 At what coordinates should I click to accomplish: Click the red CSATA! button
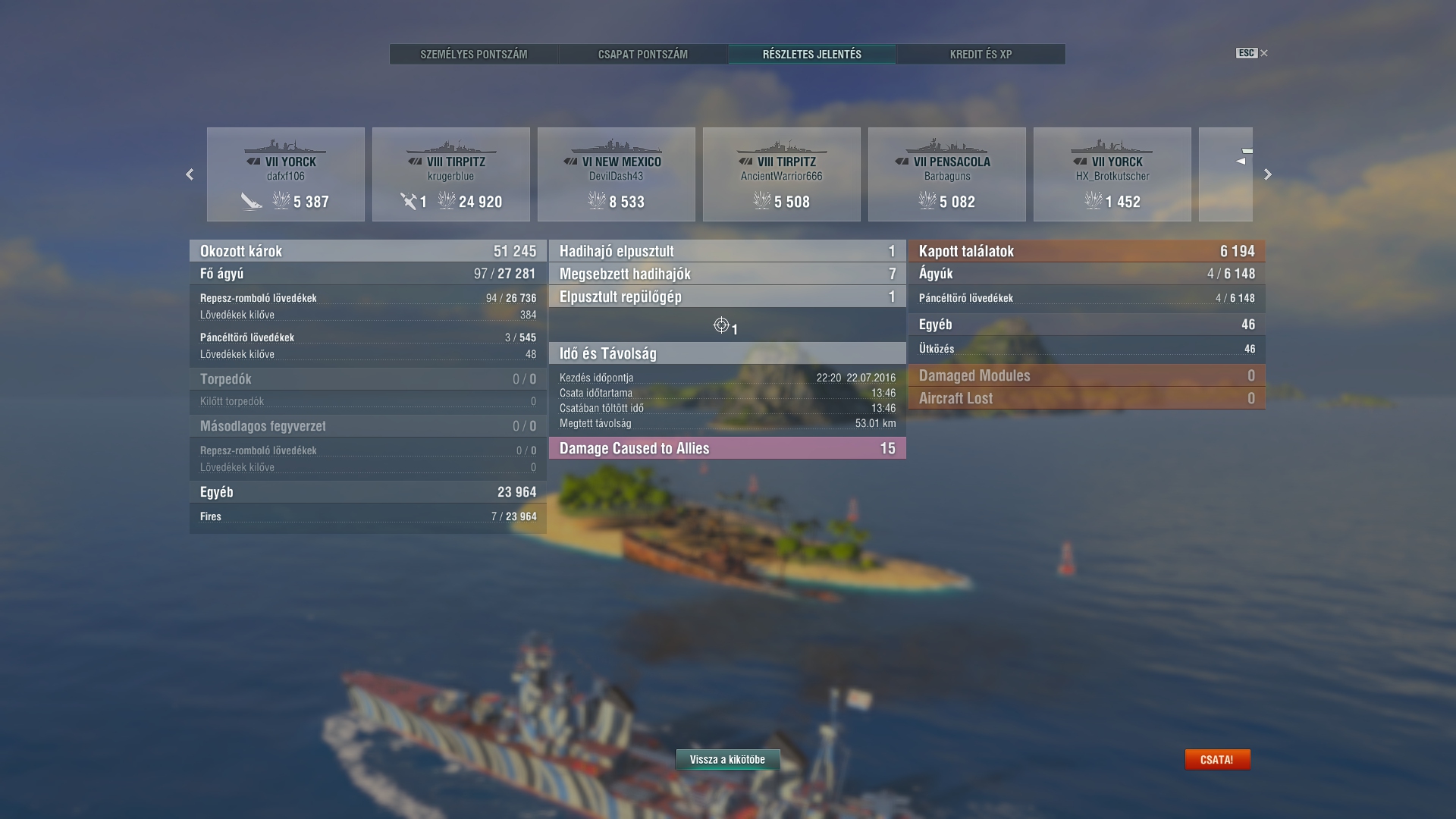pyautogui.click(x=1217, y=759)
